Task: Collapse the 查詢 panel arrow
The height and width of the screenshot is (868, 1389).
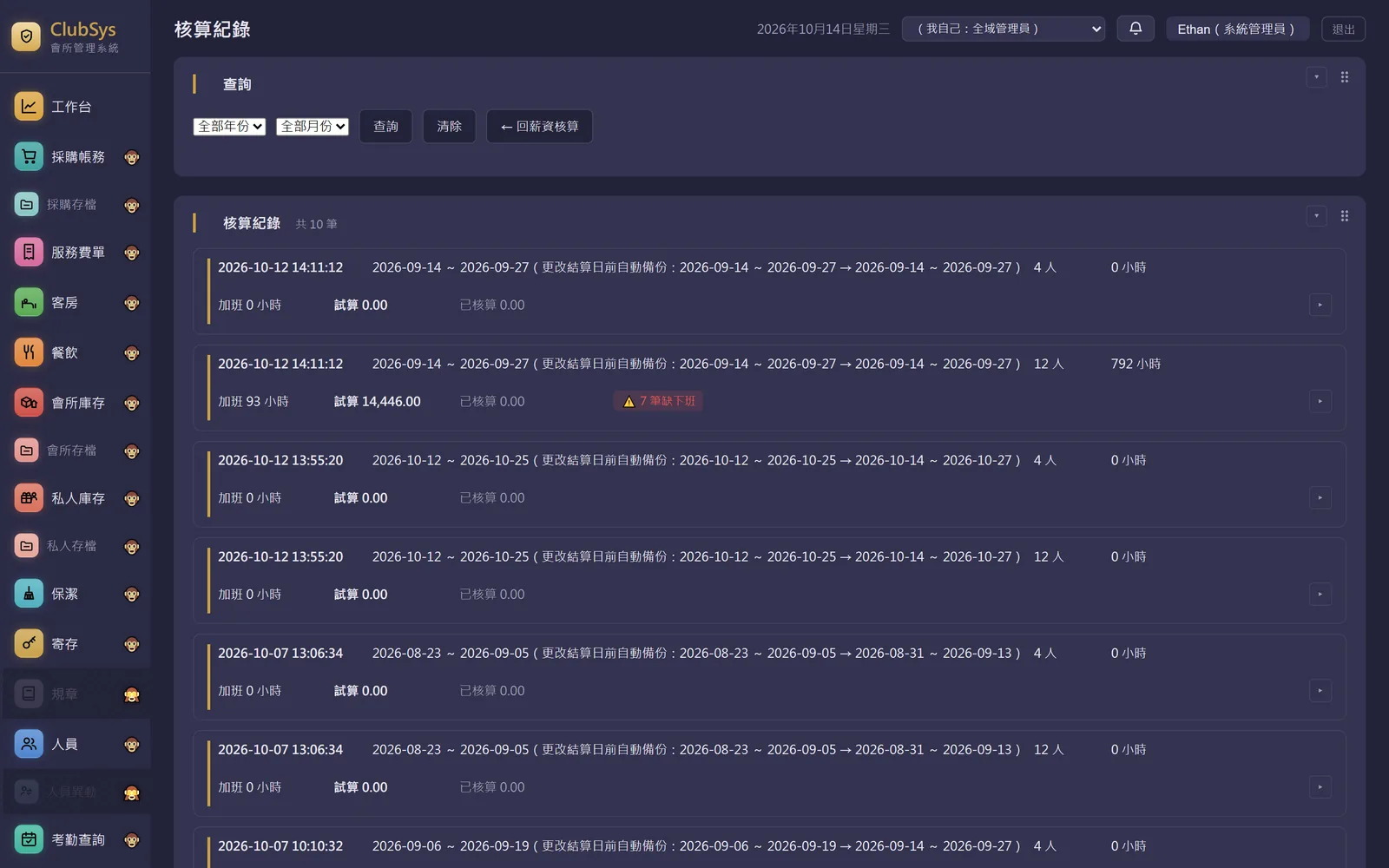Action: point(1316,77)
